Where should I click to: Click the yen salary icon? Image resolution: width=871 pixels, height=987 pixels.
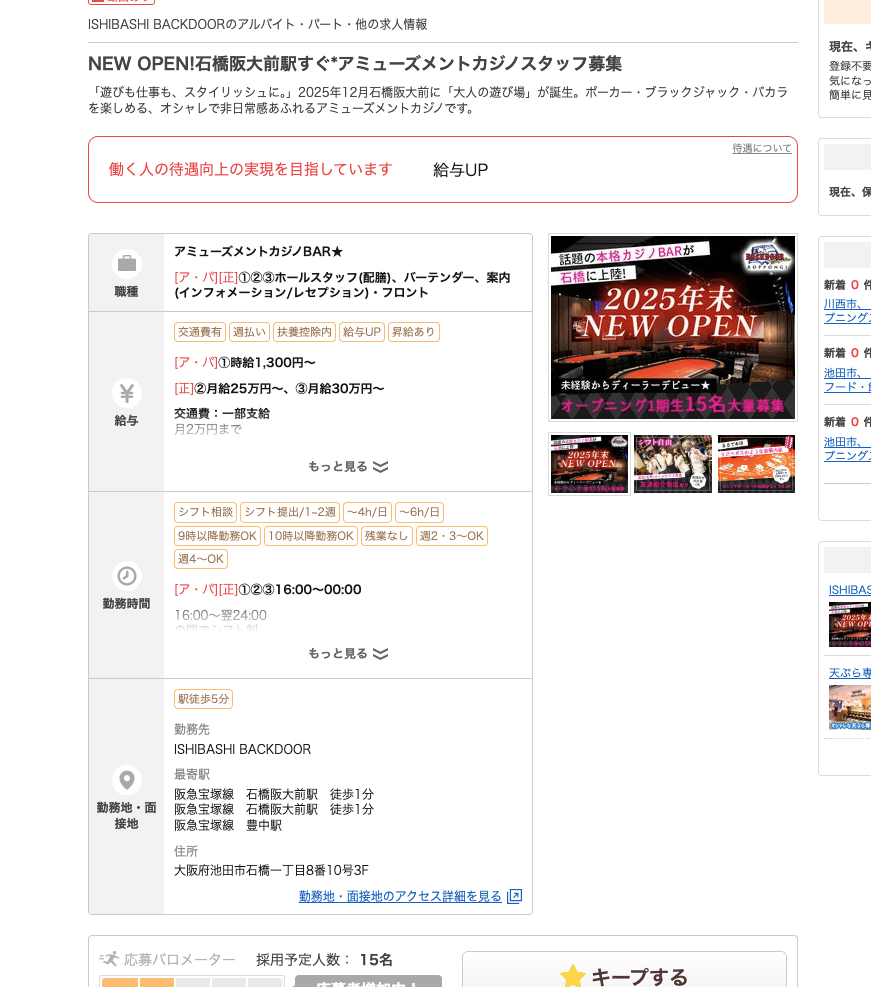(126, 393)
